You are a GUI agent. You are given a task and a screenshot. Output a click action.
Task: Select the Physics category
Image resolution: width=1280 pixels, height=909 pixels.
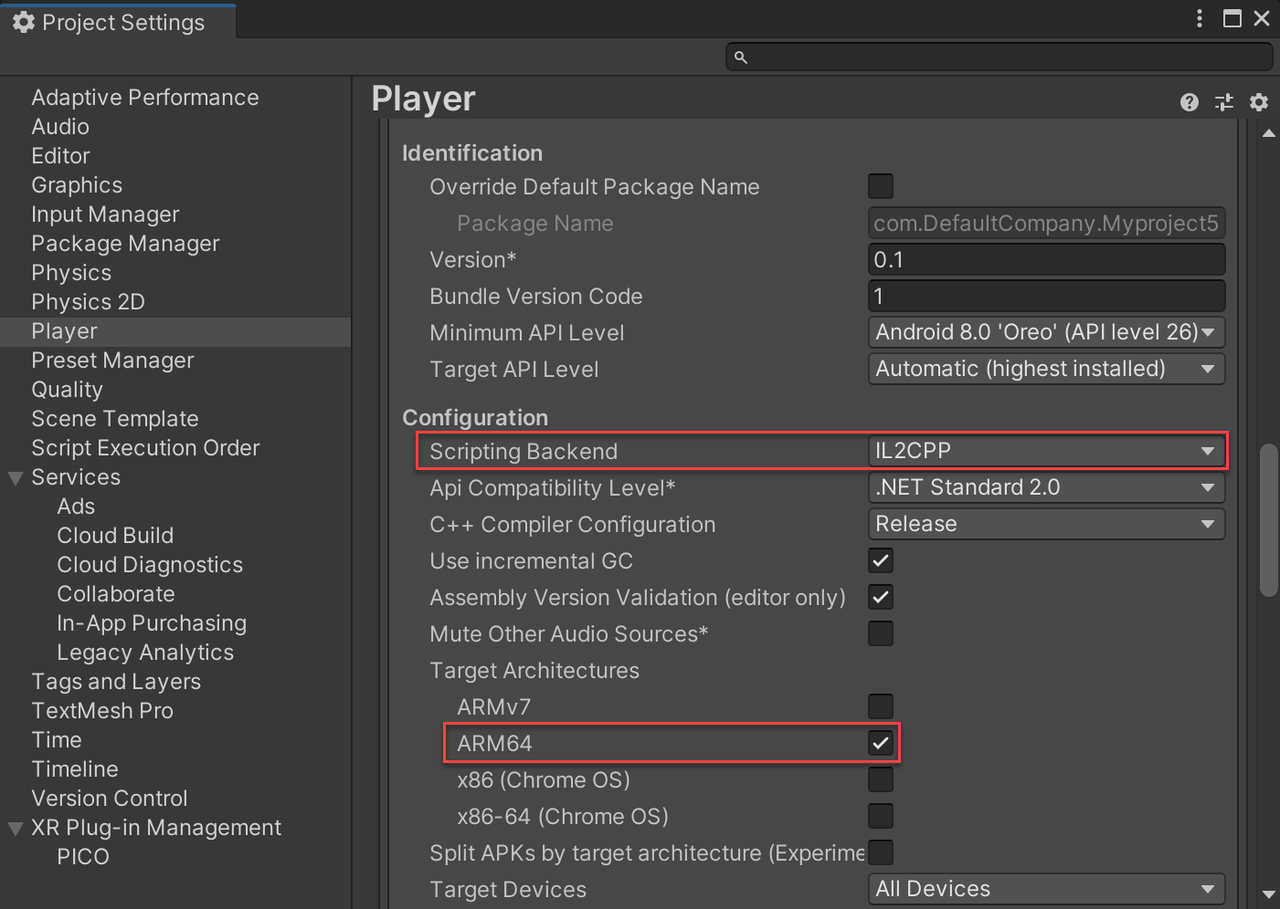coord(71,273)
